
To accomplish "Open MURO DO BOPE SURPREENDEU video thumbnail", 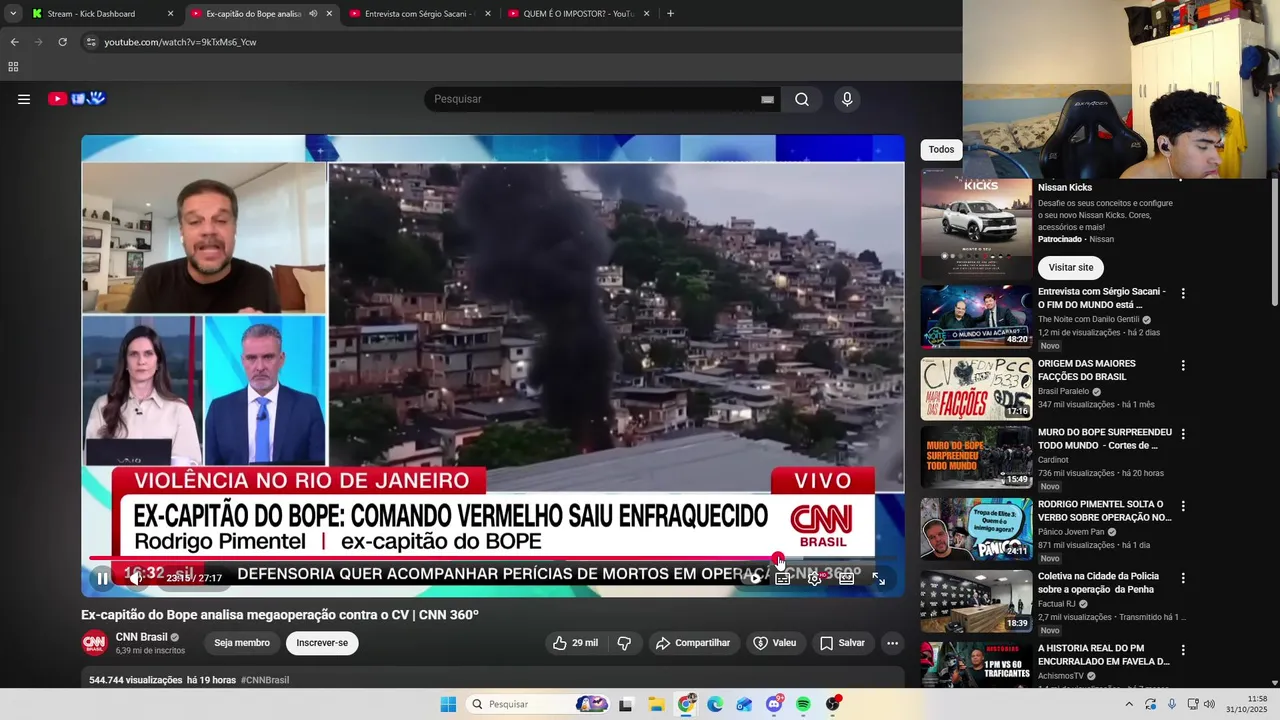I will click(976, 457).
